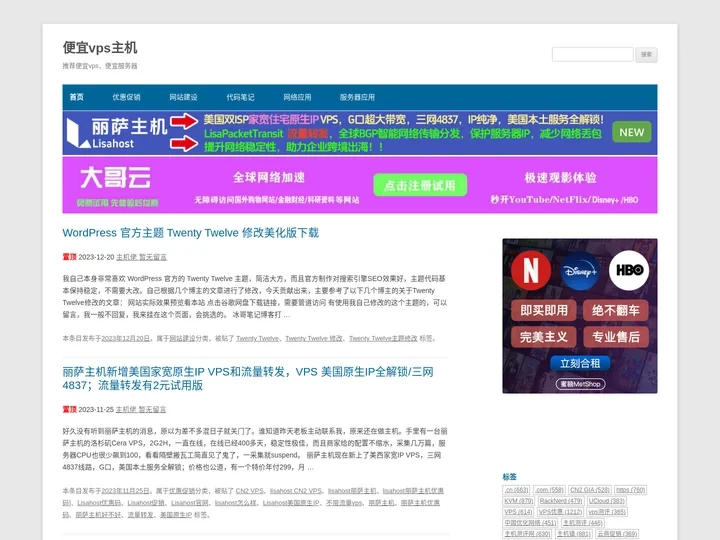
Task: Open the WordPress Twenty Twelve 修改美化版 post title
Action: [x=191, y=233]
